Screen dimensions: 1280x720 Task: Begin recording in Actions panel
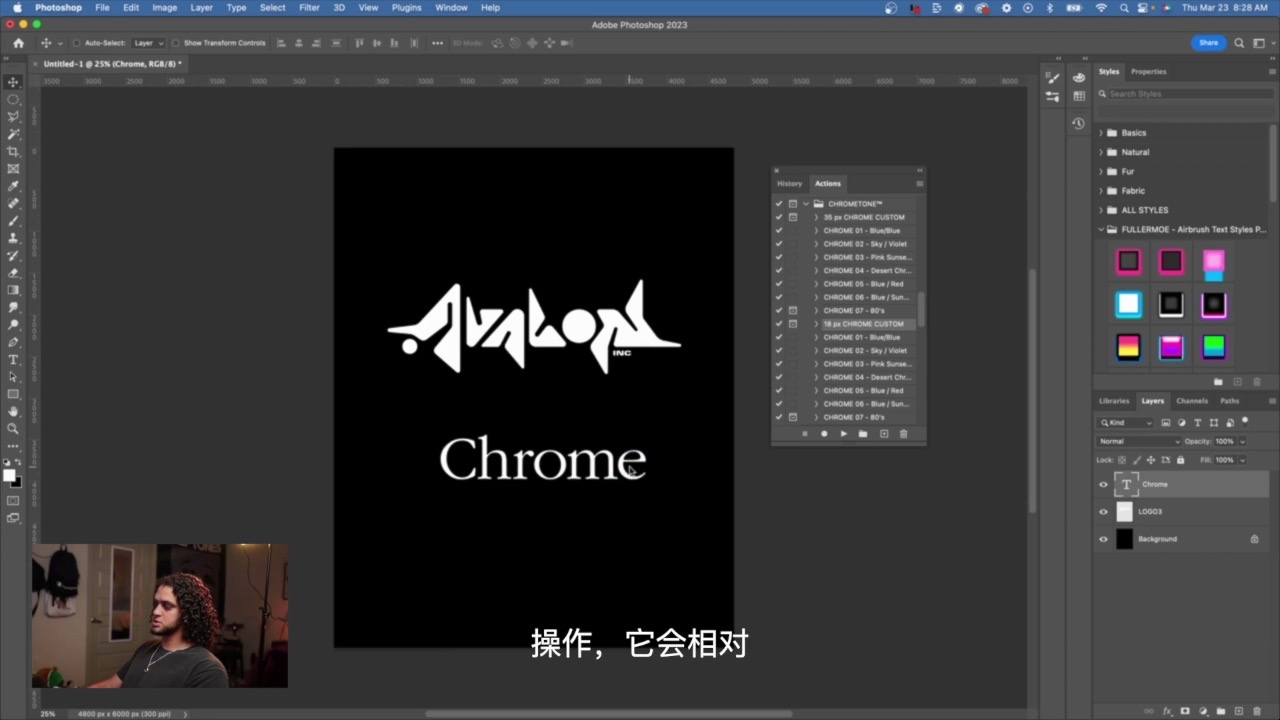coord(824,434)
